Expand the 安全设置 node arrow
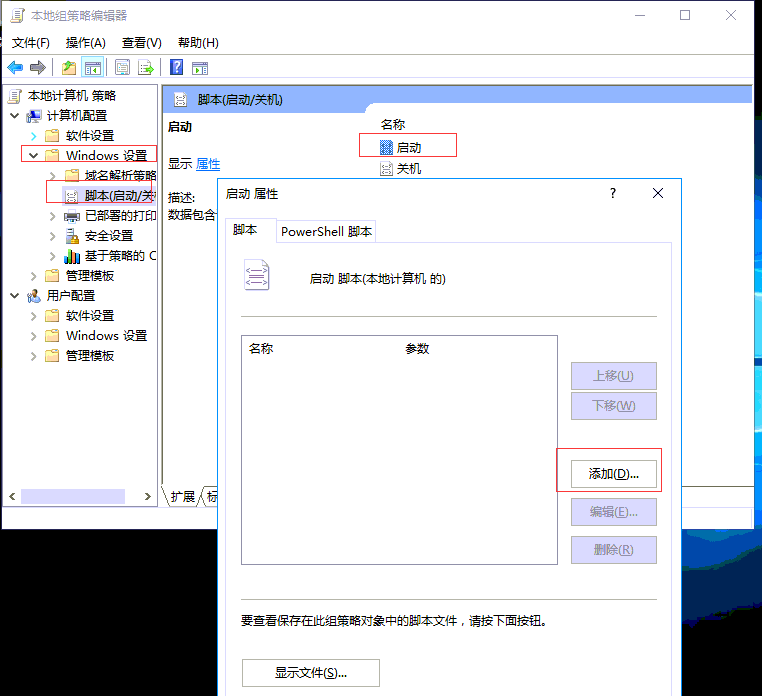The height and width of the screenshot is (696, 762). [52, 236]
